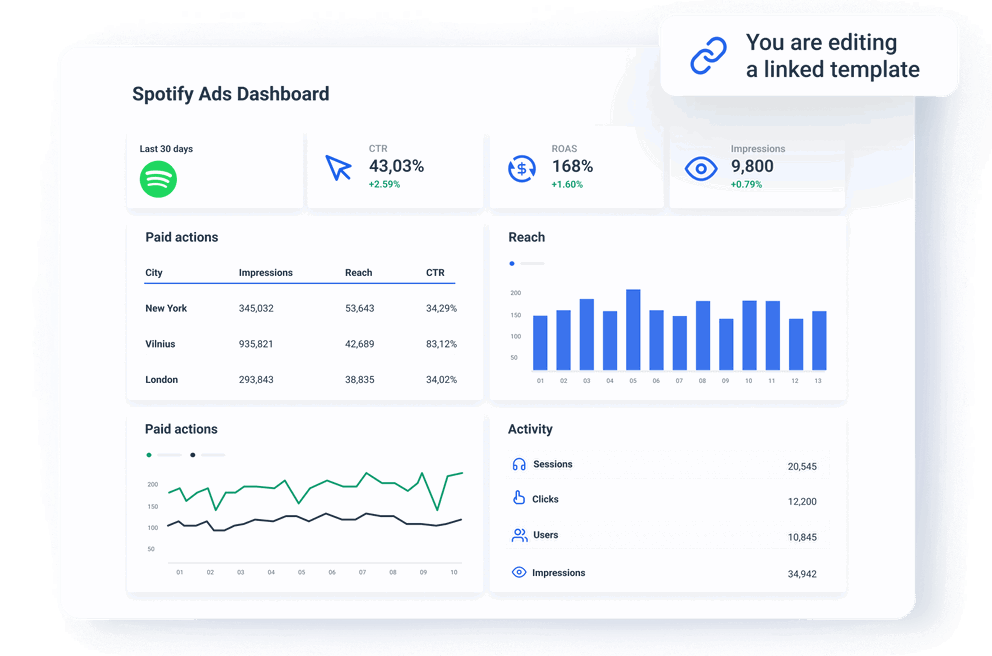
Task: Select the headphones icon beside Sessions
Action: pyautogui.click(x=519, y=463)
